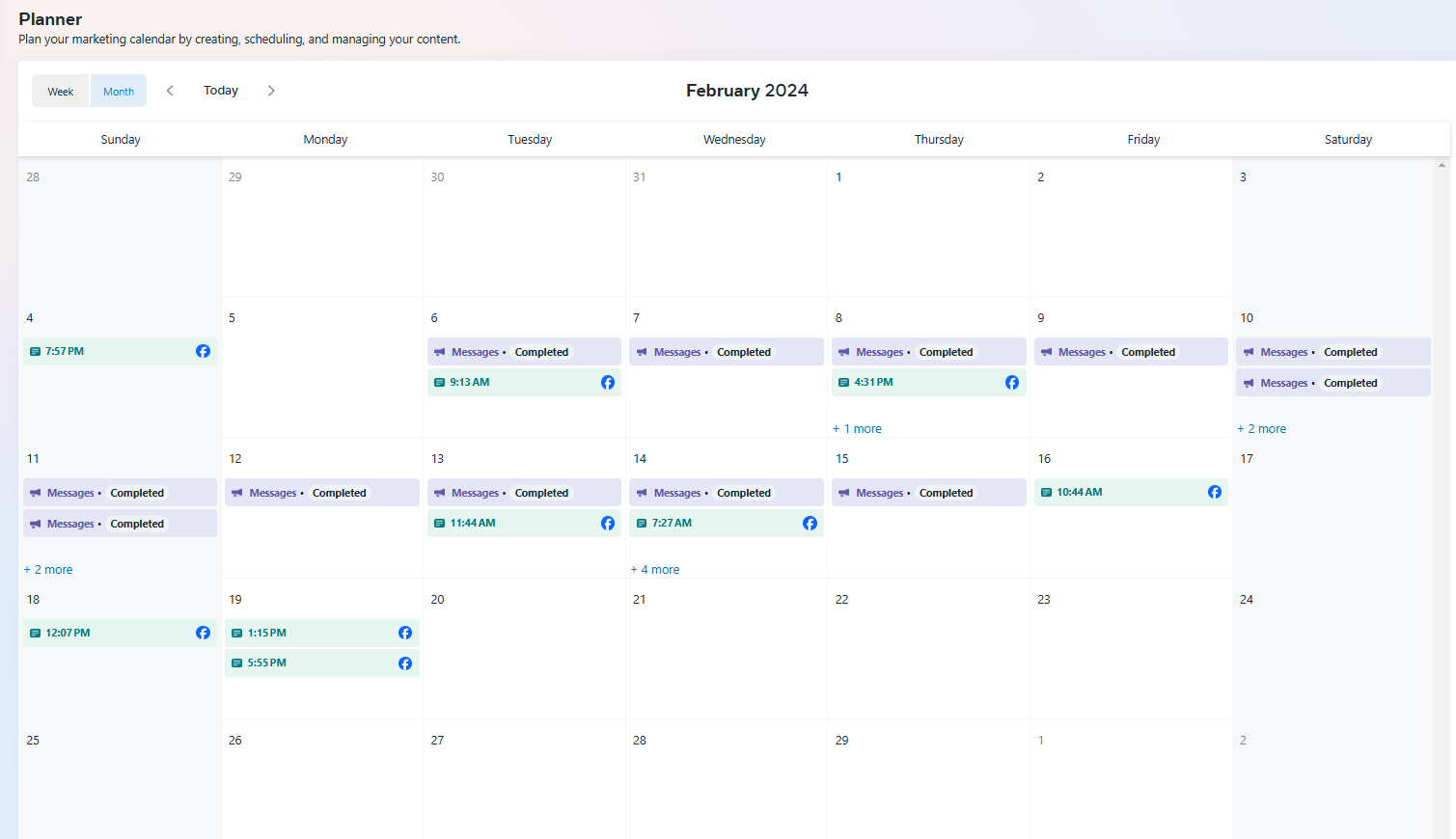
Task: Jump to Today
Action: [x=221, y=91]
